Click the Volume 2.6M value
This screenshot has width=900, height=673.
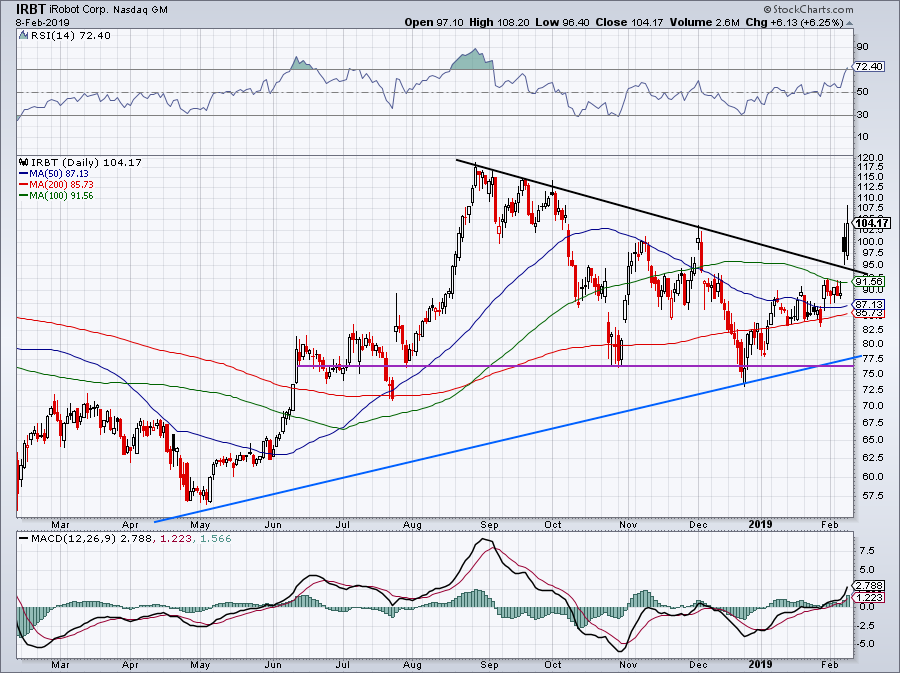[x=705, y=22]
